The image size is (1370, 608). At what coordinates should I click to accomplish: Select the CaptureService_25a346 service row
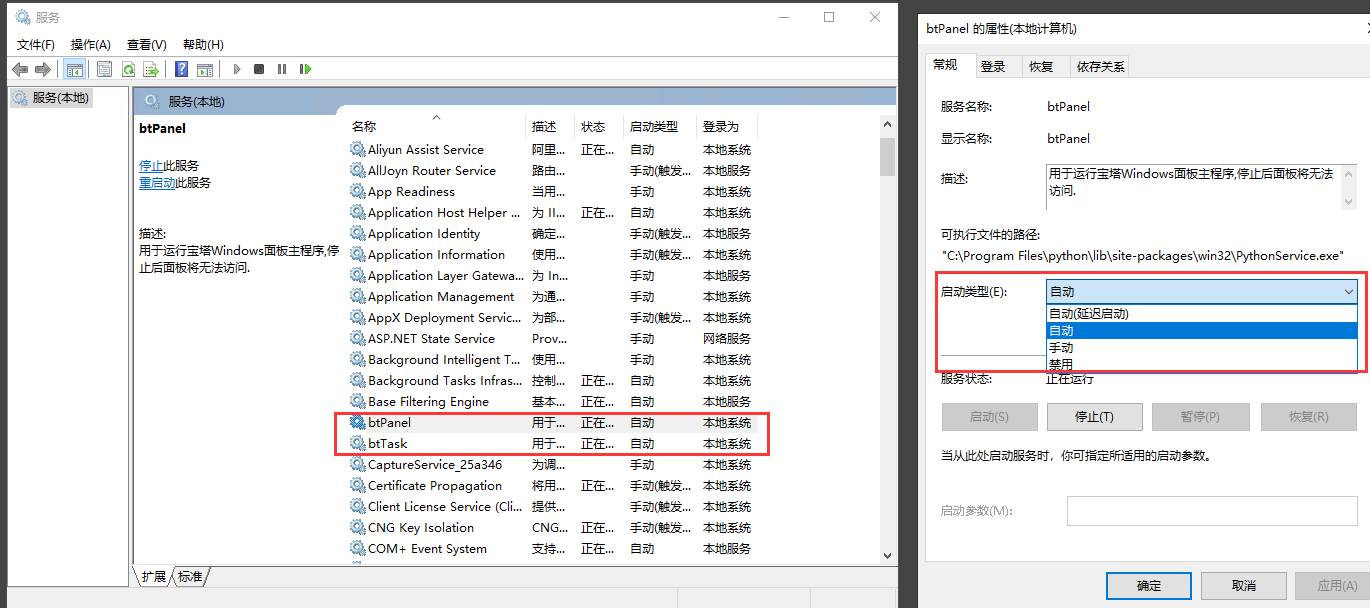point(551,464)
